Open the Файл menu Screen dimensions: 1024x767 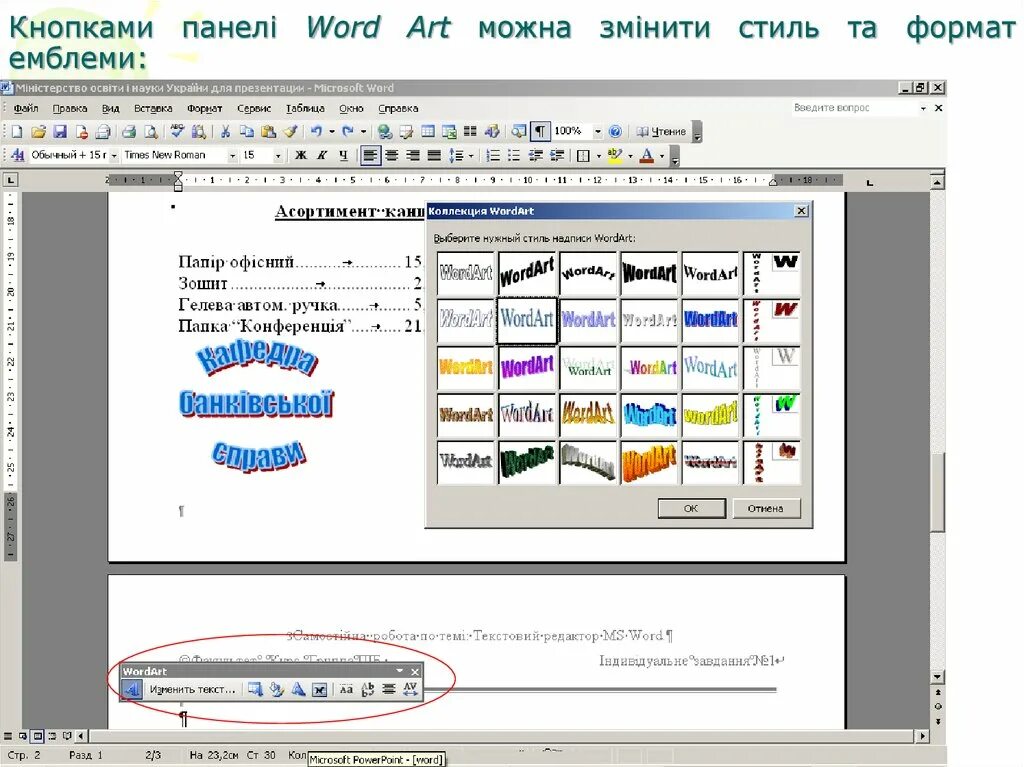(26, 108)
